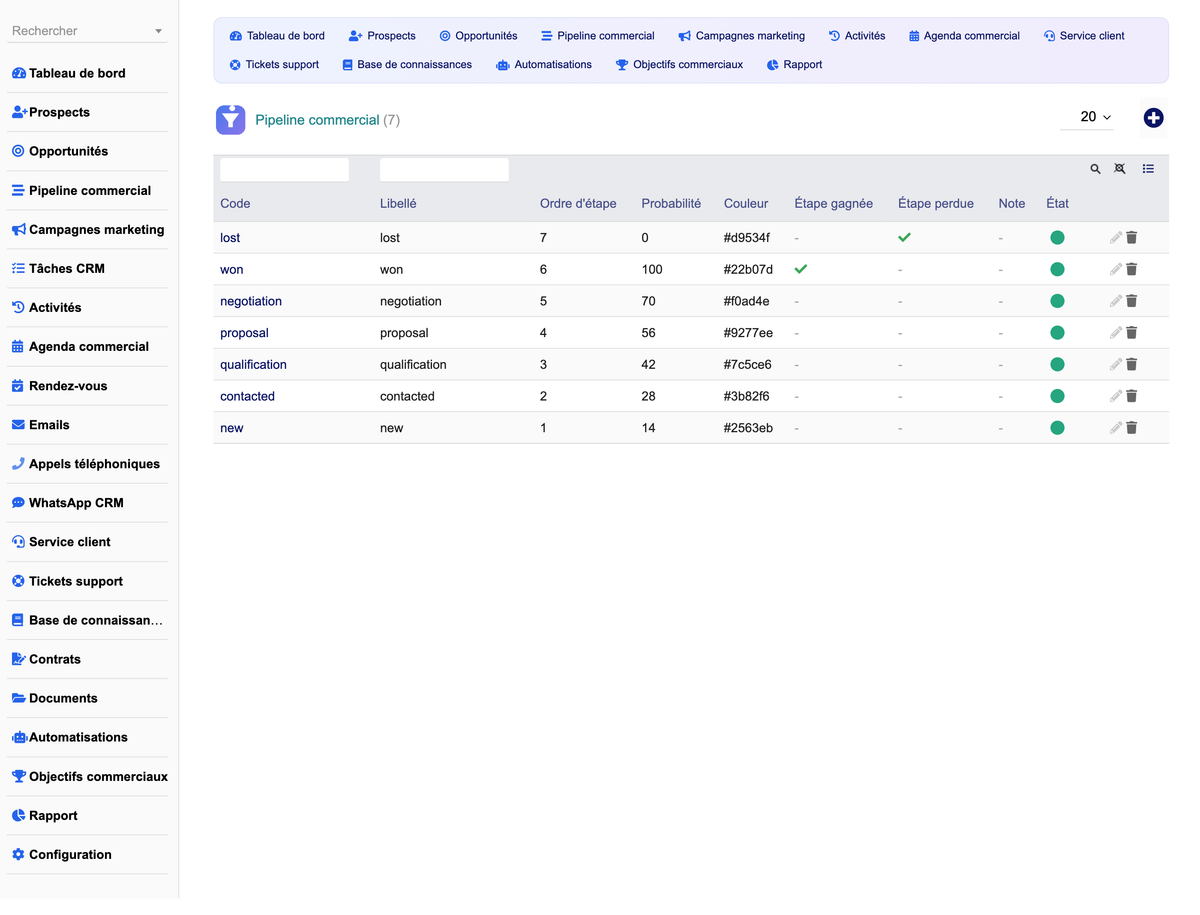Toggle the status dot for qualification

click(1057, 365)
